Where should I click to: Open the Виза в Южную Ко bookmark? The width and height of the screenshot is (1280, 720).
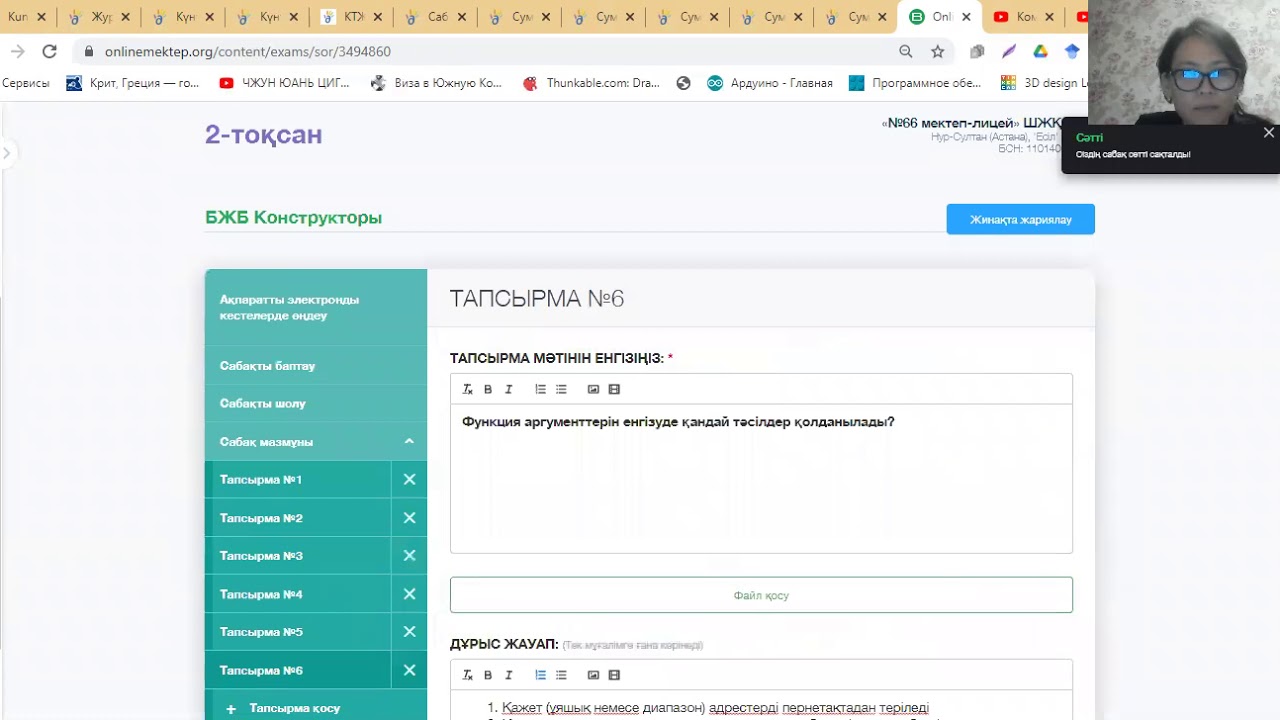(x=436, y=83)
